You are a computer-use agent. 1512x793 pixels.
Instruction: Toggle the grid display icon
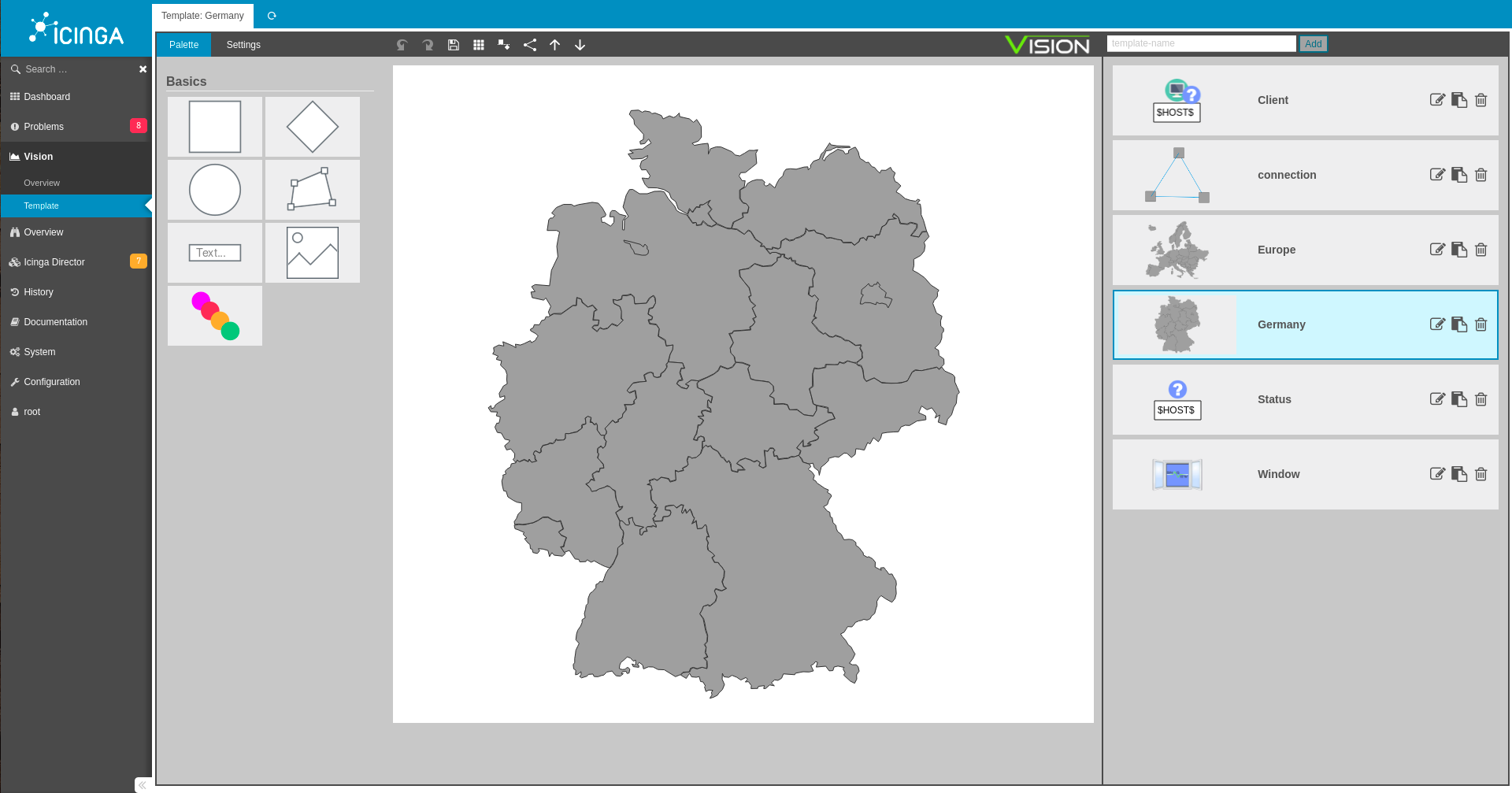click(479, 45)
